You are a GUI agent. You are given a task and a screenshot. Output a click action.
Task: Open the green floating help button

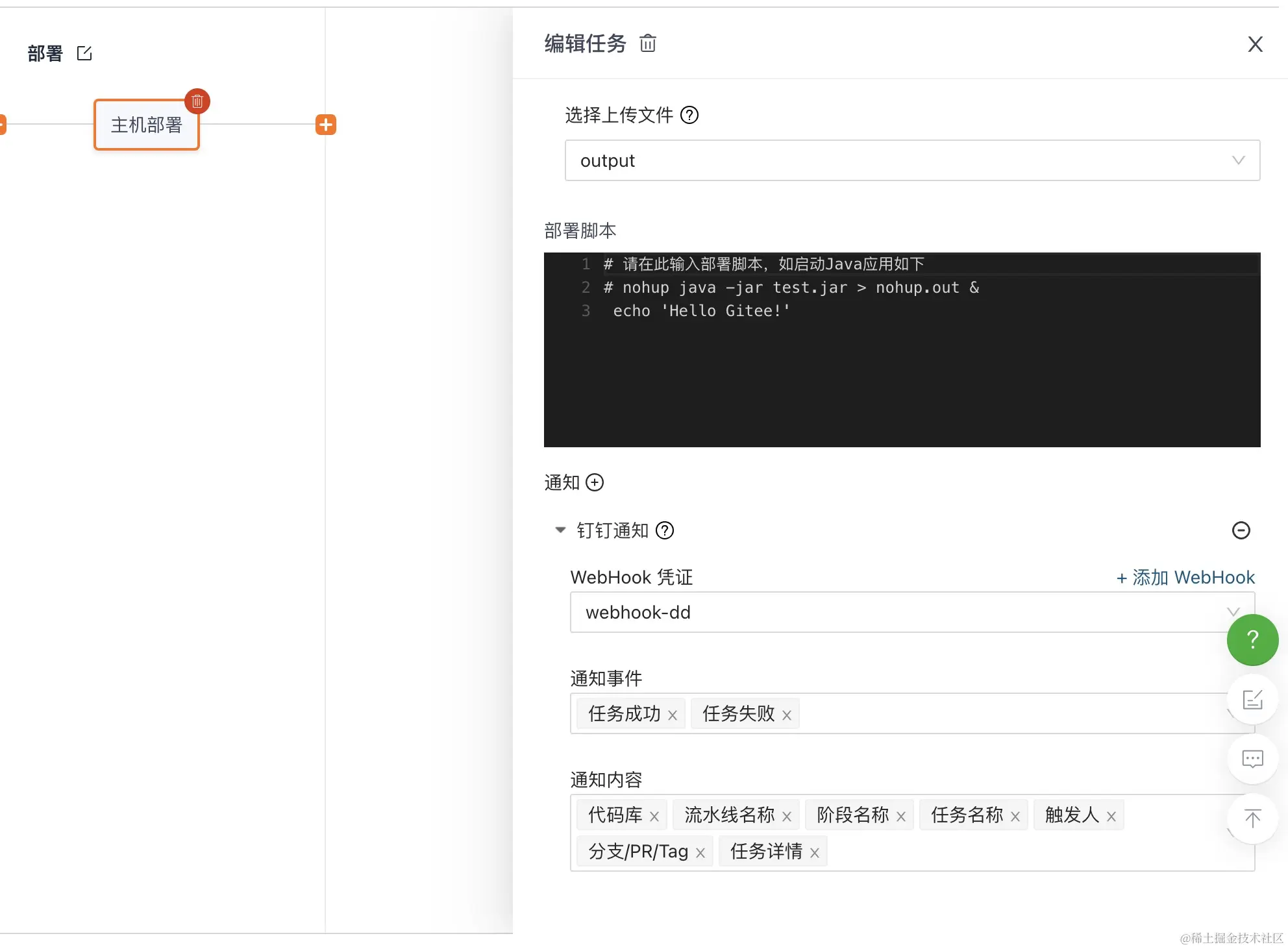coord(1252,640)
